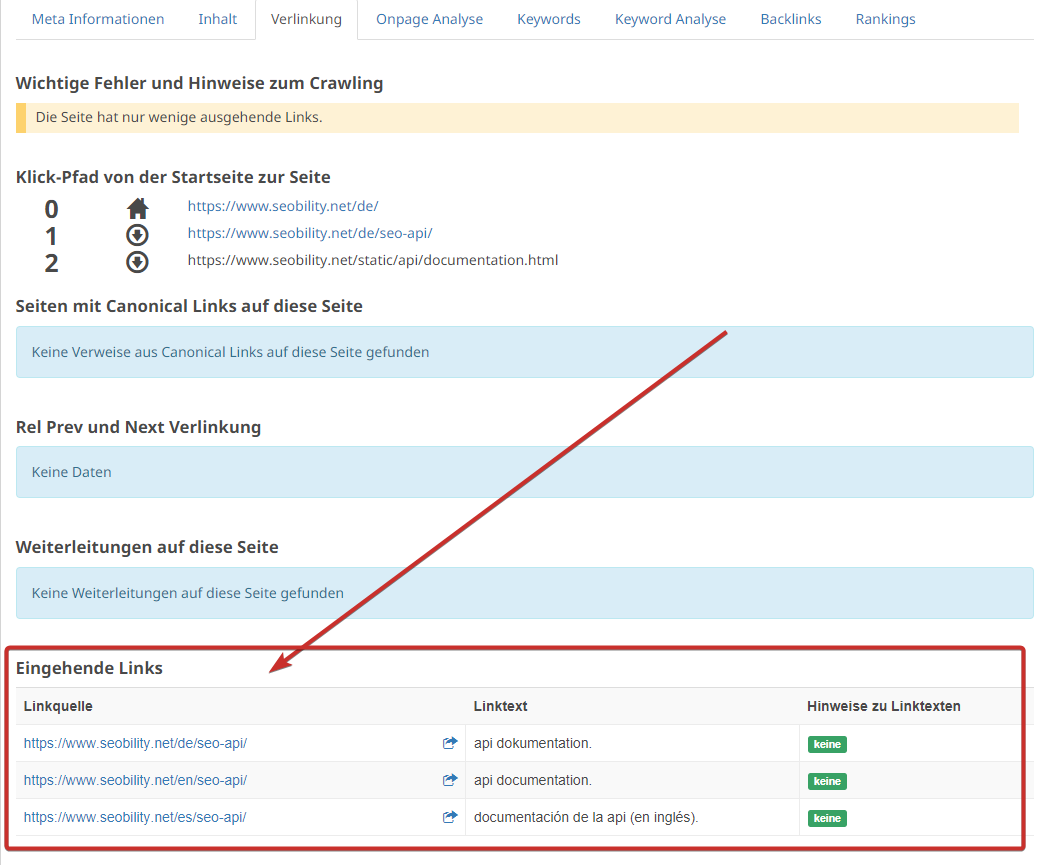Click the Weiterleitungen auf diese Seite heading

[x=147, y=547]
